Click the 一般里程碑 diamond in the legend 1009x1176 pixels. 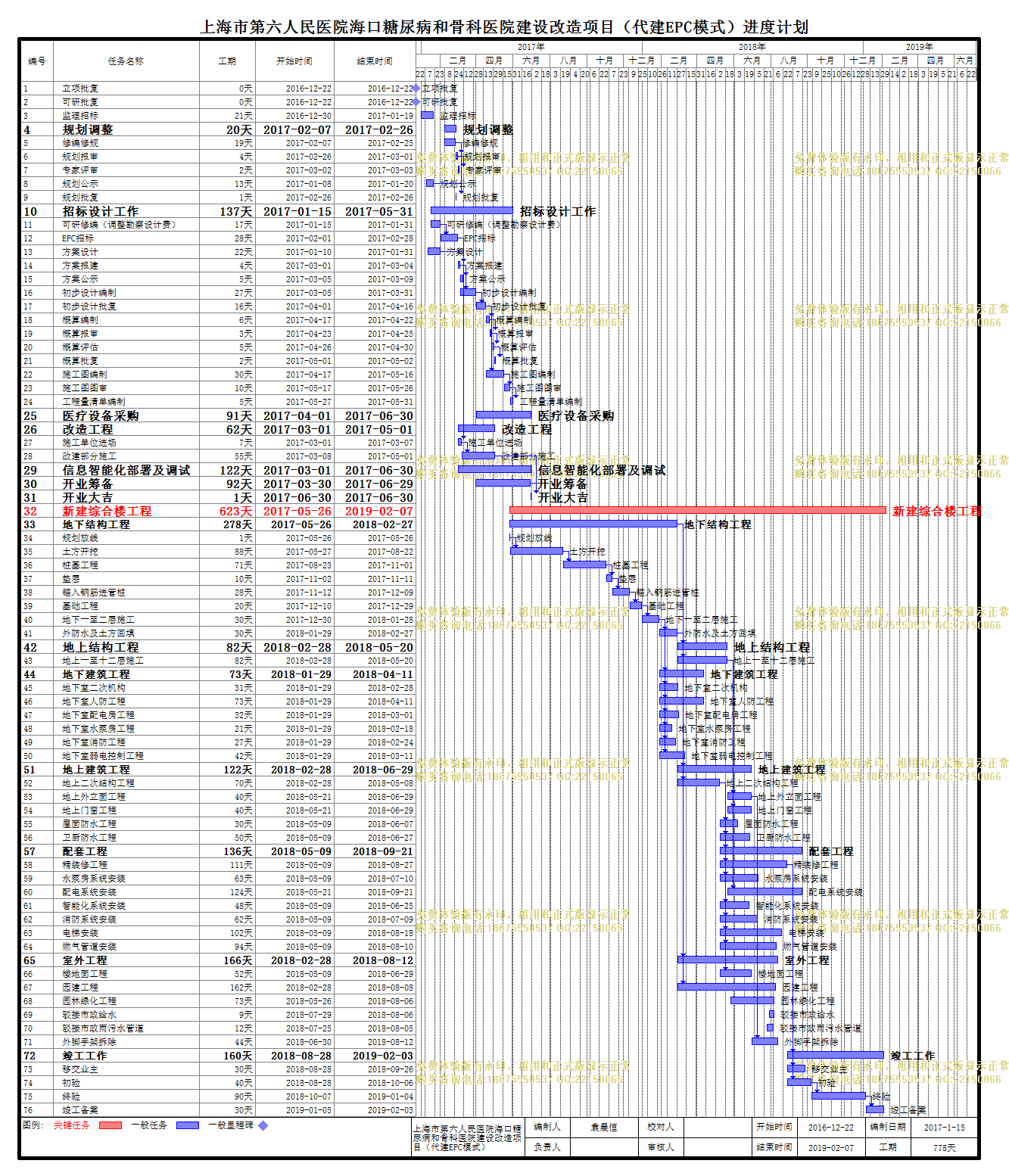pos(263,1125)
